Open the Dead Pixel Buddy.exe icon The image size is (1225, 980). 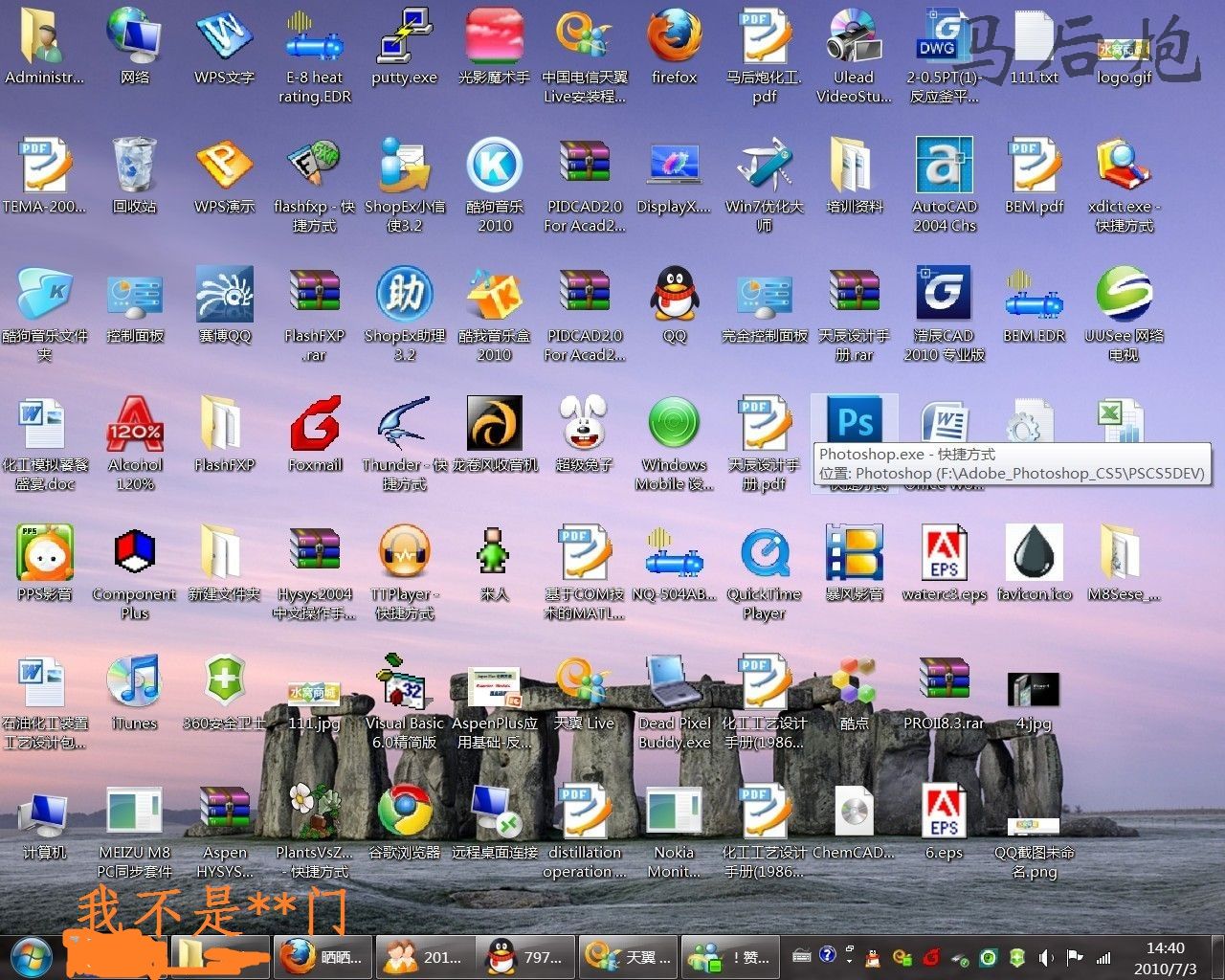[675, 681]
